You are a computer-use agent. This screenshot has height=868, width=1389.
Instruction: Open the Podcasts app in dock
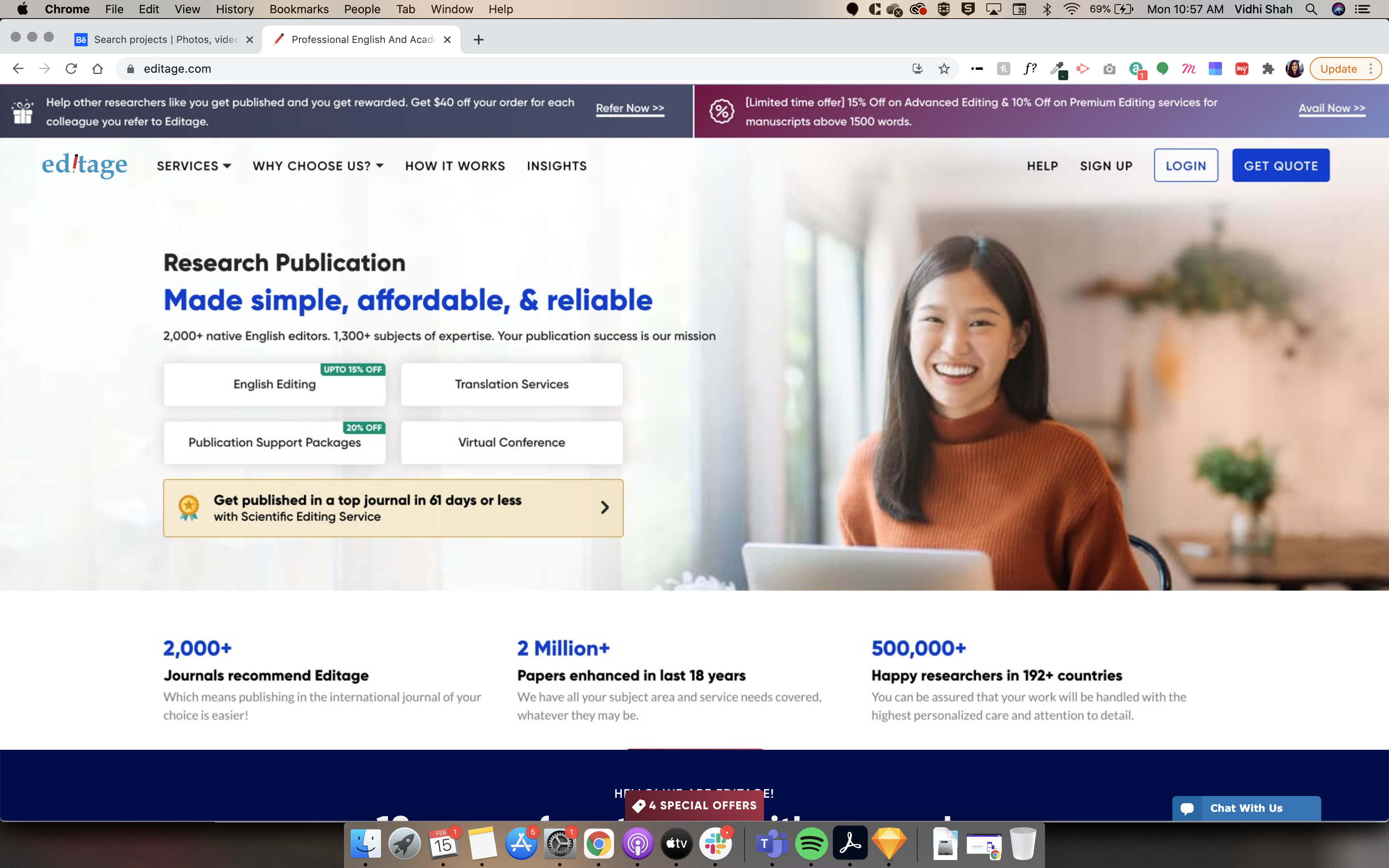(x=638, y=843)
